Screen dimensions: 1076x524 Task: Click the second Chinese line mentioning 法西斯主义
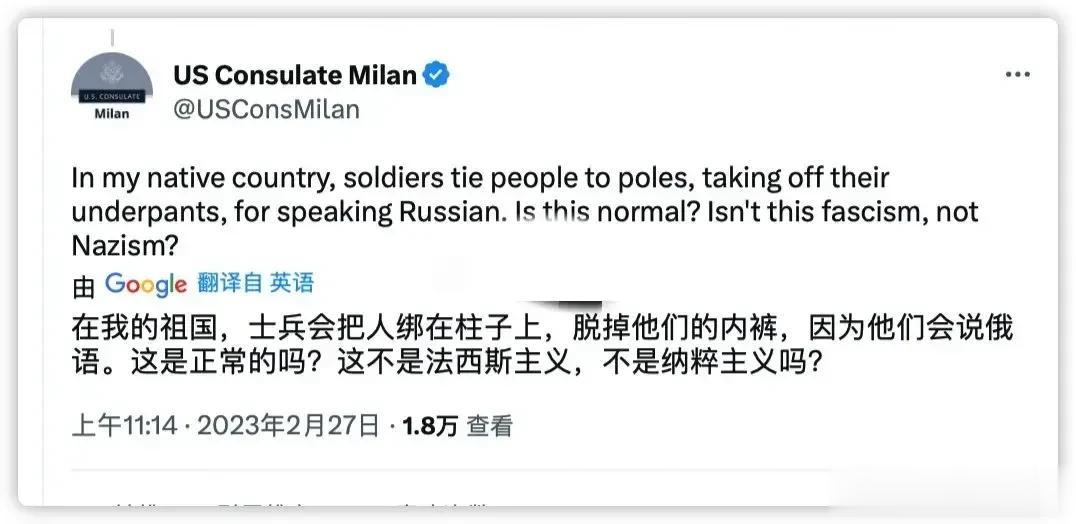click(x=447, y=363)
